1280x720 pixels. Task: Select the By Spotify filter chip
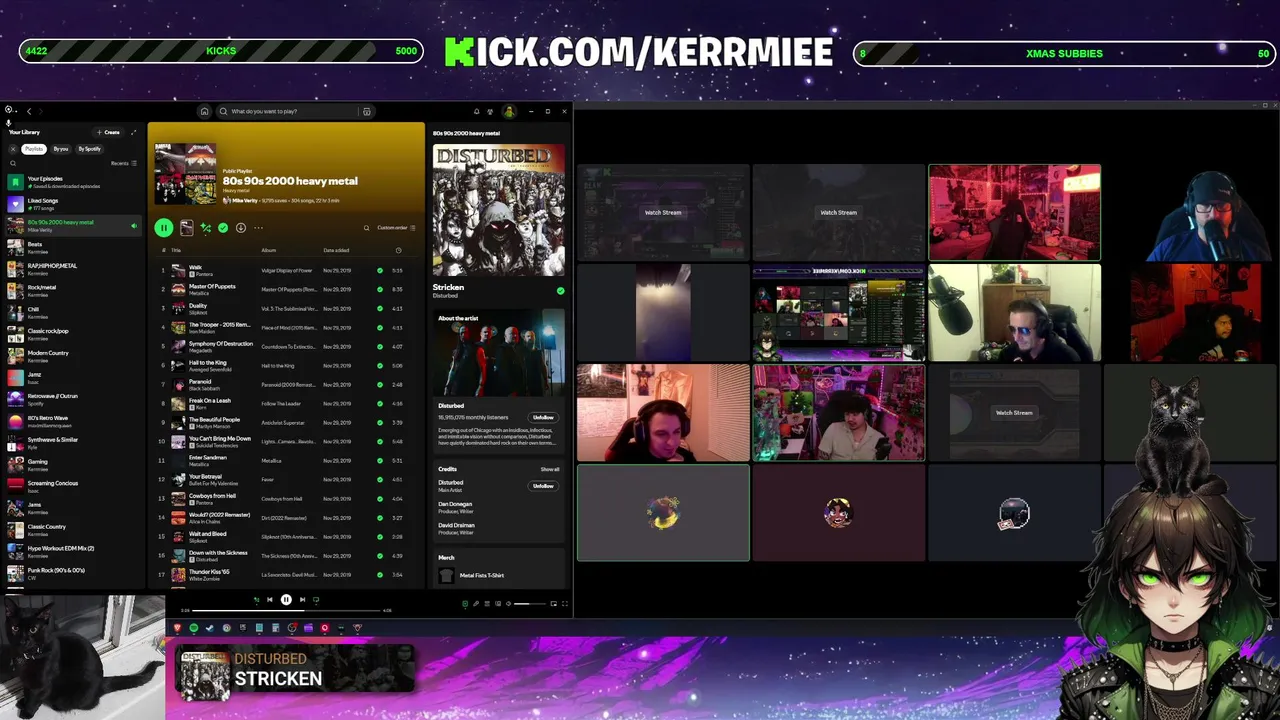click(x=90, y=149)
